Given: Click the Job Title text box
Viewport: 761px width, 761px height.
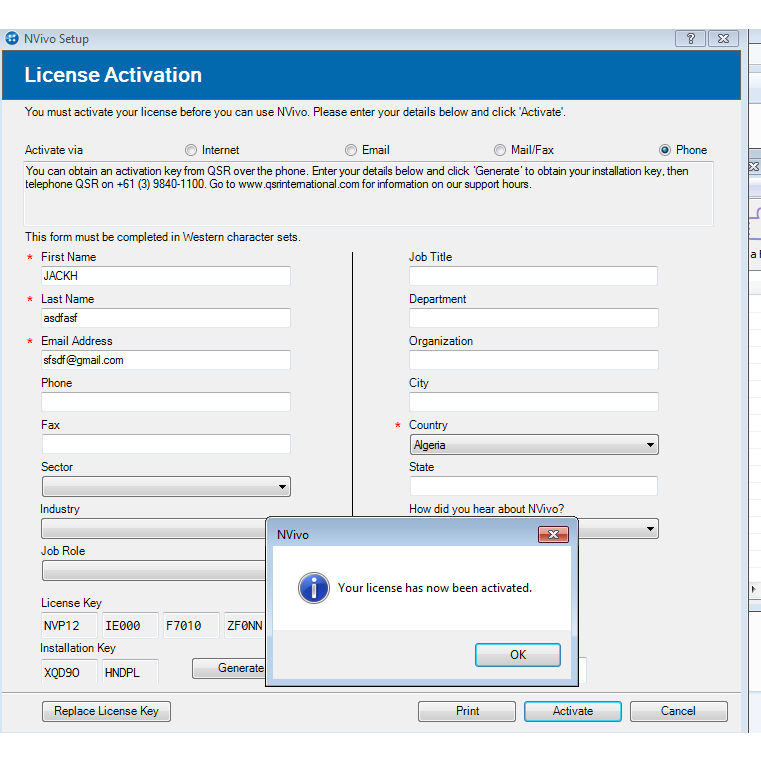Looking at the screenshot, I should pyautogui.click(x=533, y=276).
